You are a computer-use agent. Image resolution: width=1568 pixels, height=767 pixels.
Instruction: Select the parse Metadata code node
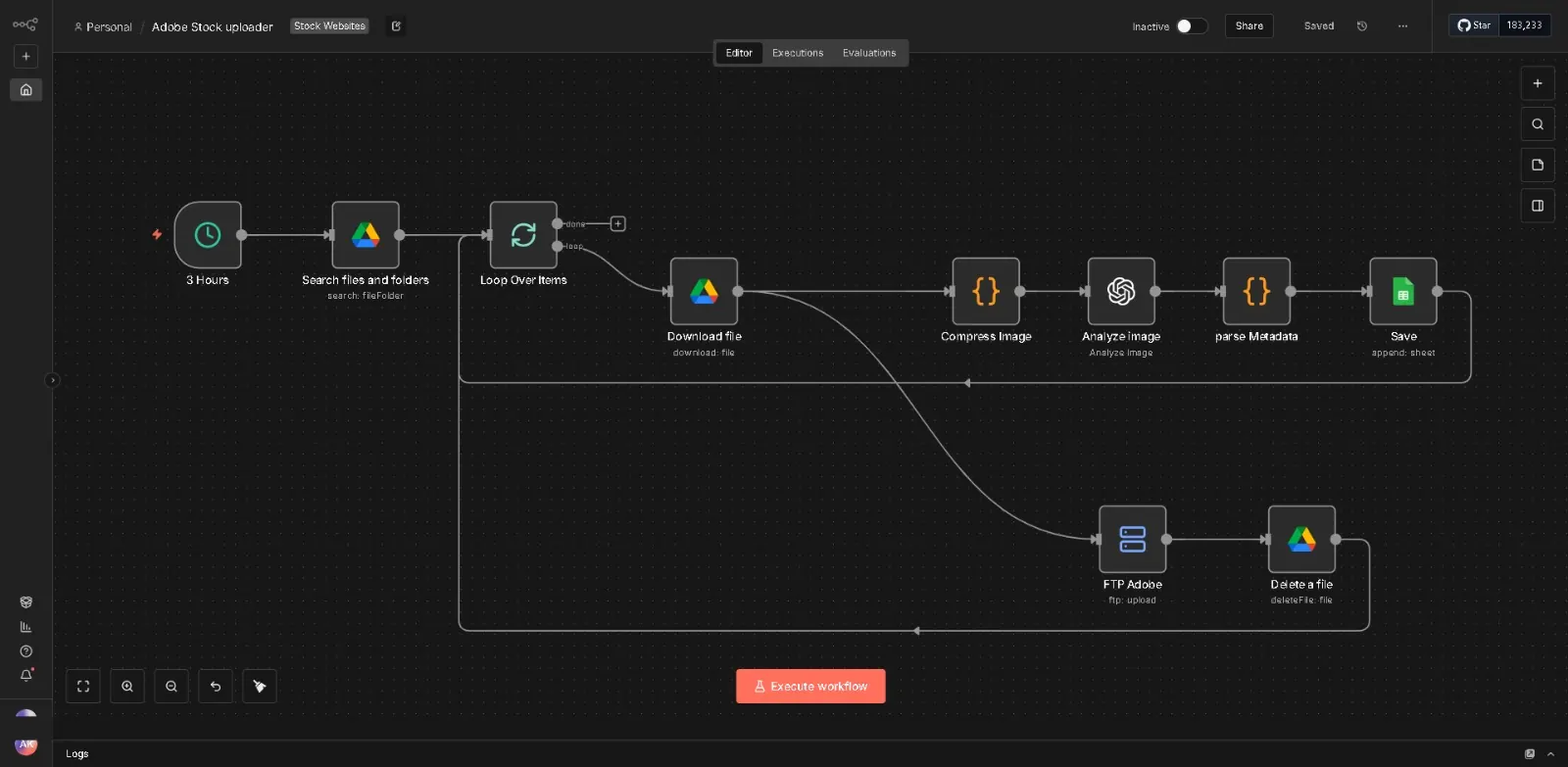(x=1256, y=291)
